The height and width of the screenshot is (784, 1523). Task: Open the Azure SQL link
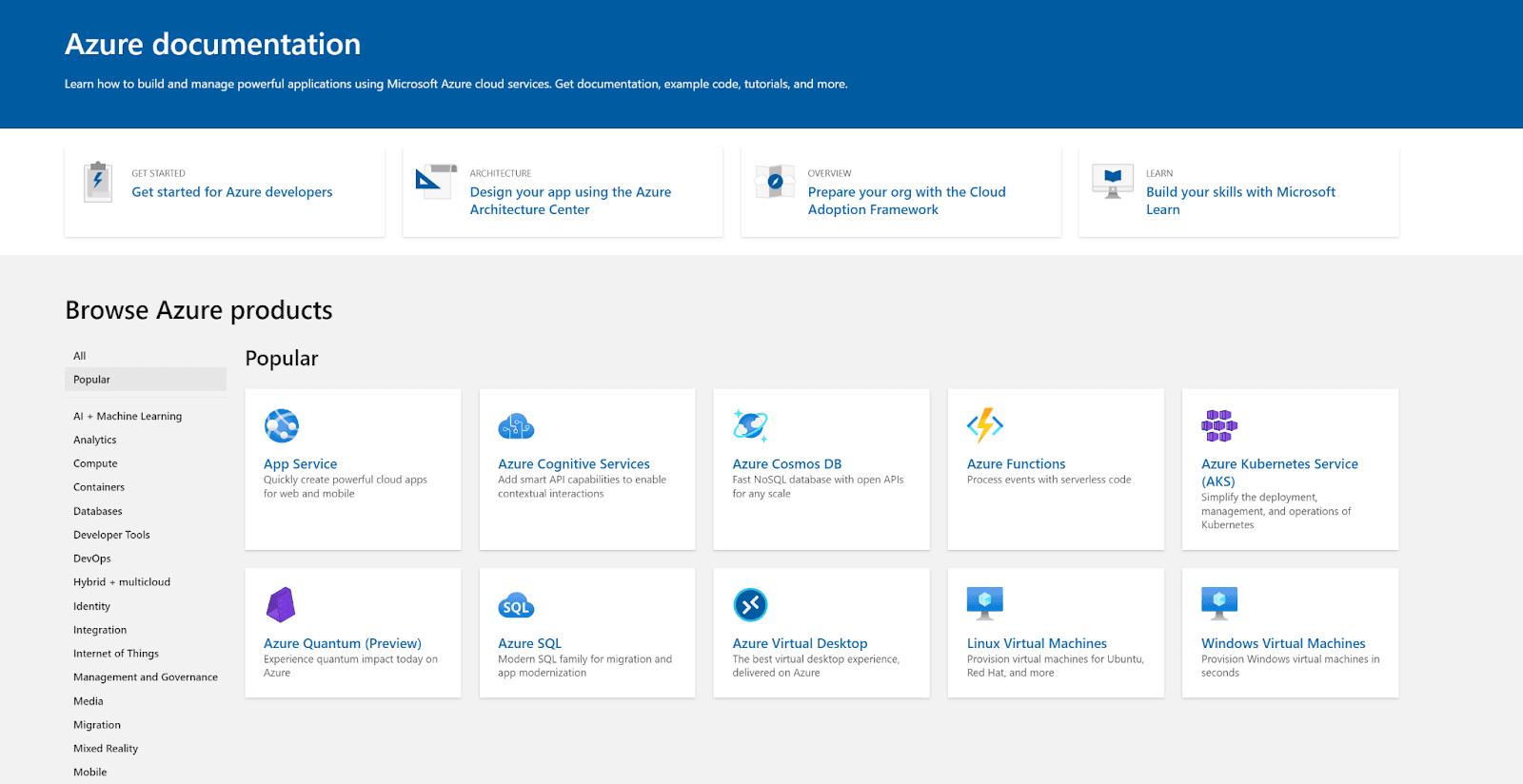530,644
